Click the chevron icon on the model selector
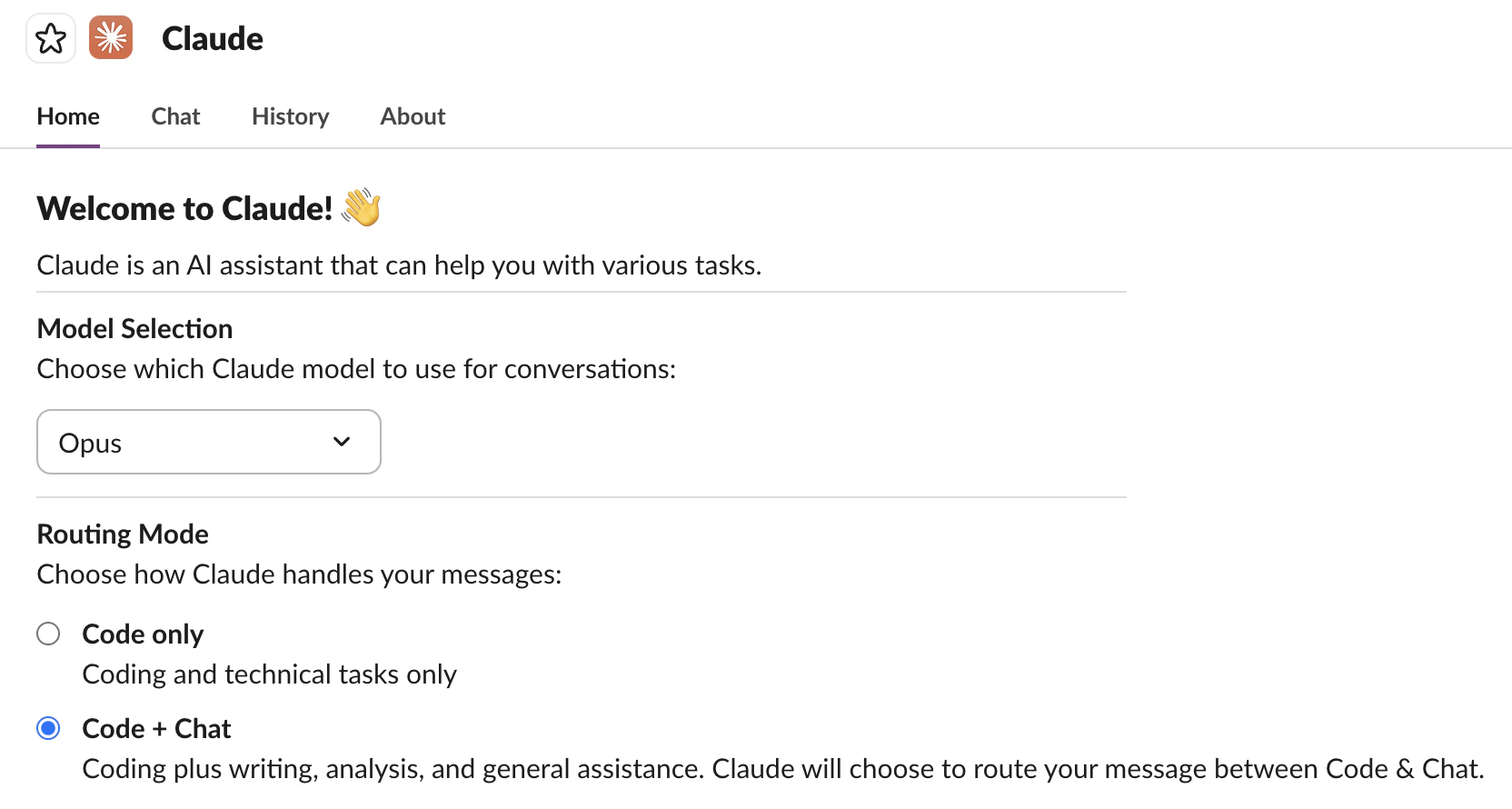This screenshot has height=809, width=1512. tap(342, 442)
